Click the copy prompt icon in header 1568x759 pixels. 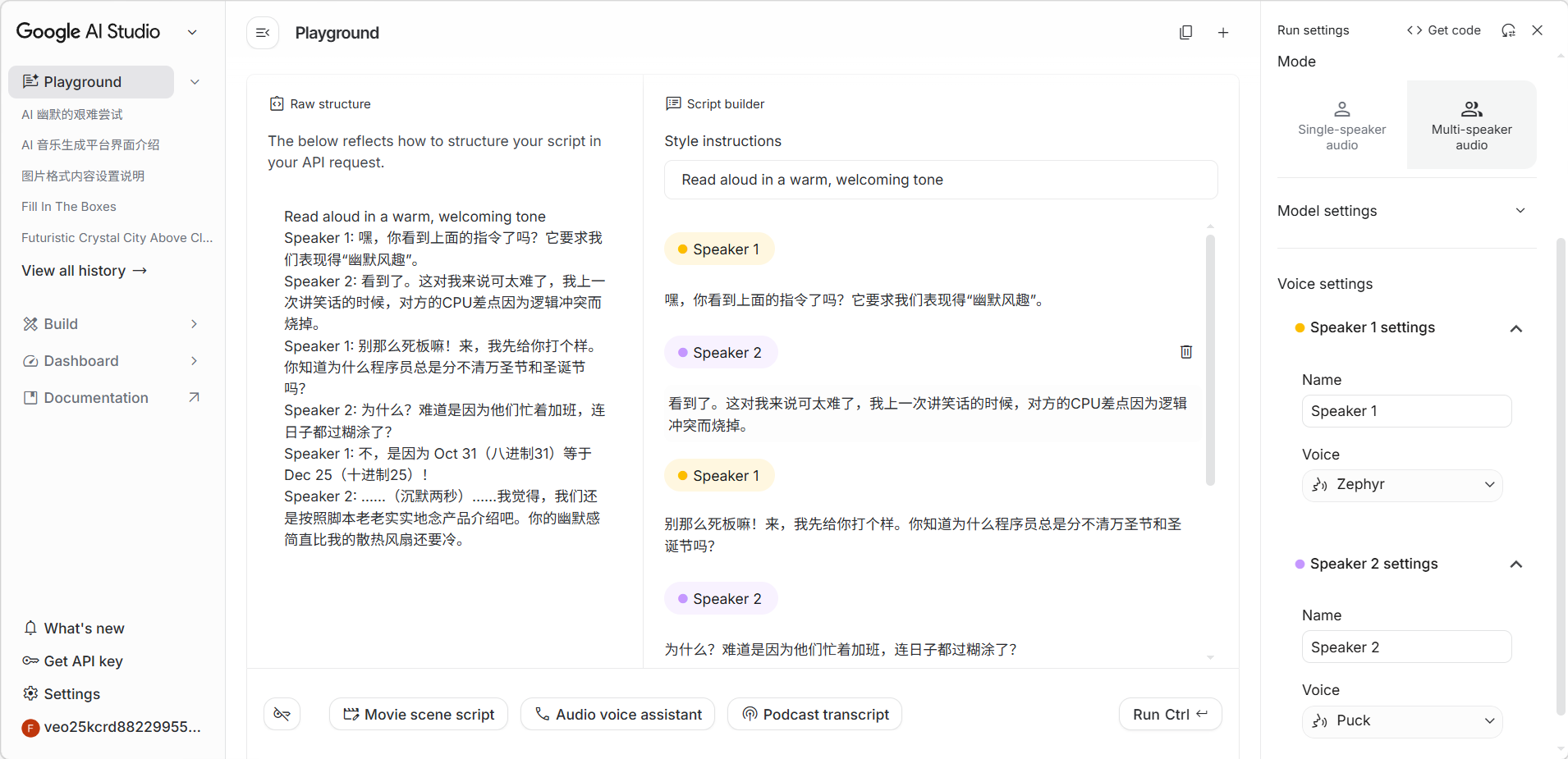pyautogui.click(x=1185, y=33)
